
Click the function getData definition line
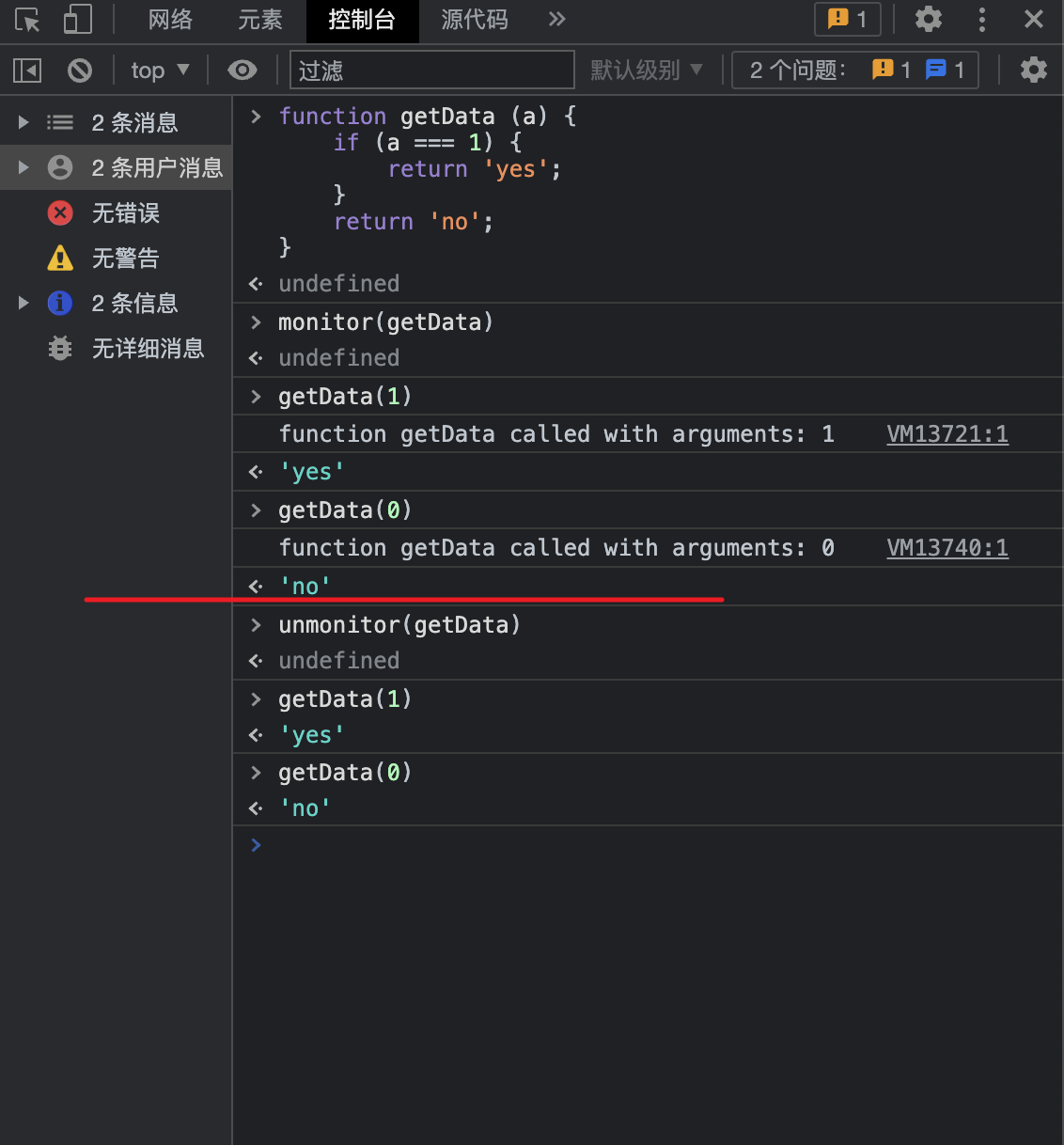pyautogui.click(x=428, y=116)
